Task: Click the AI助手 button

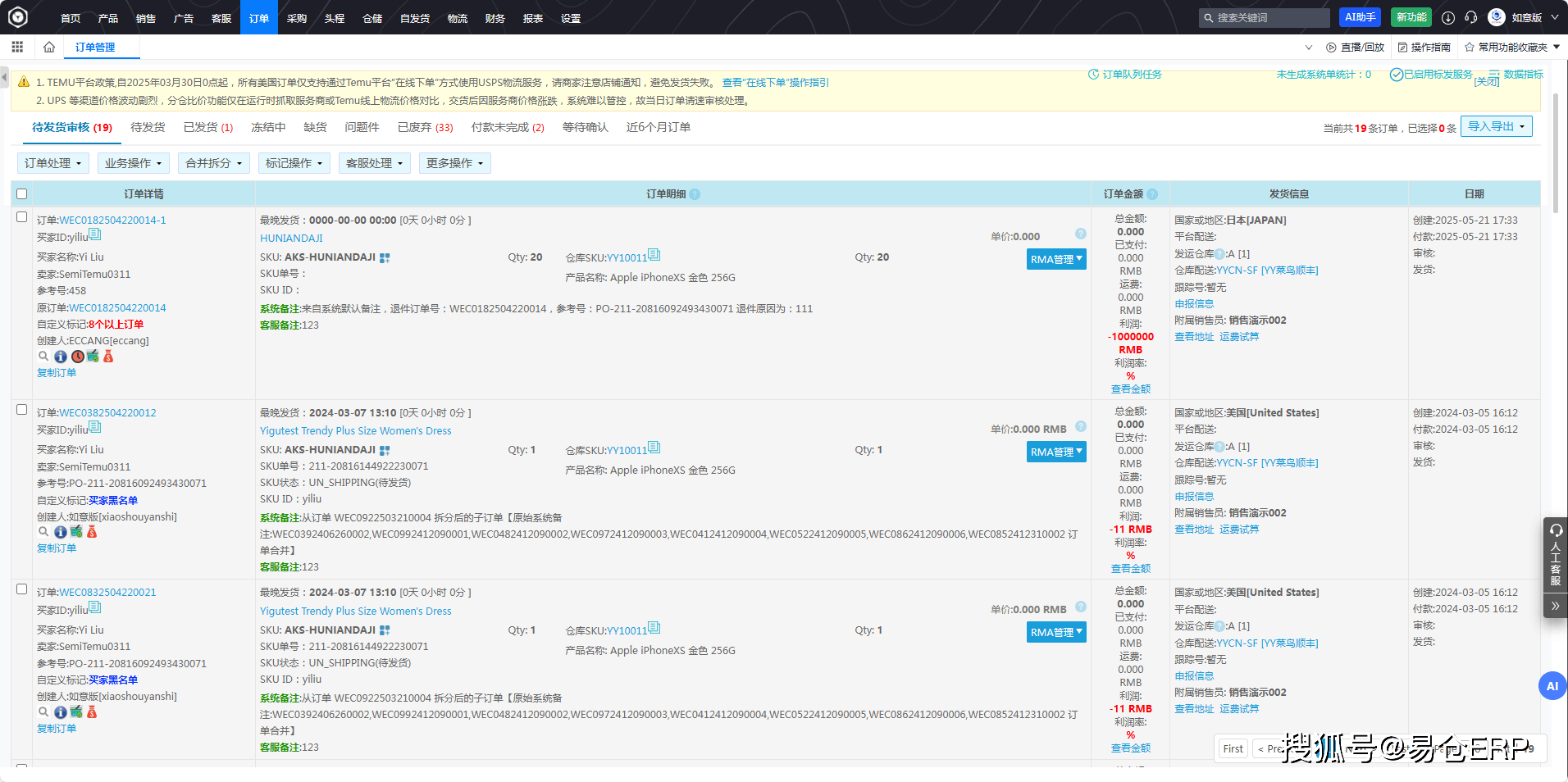Action: [1360, 17]
